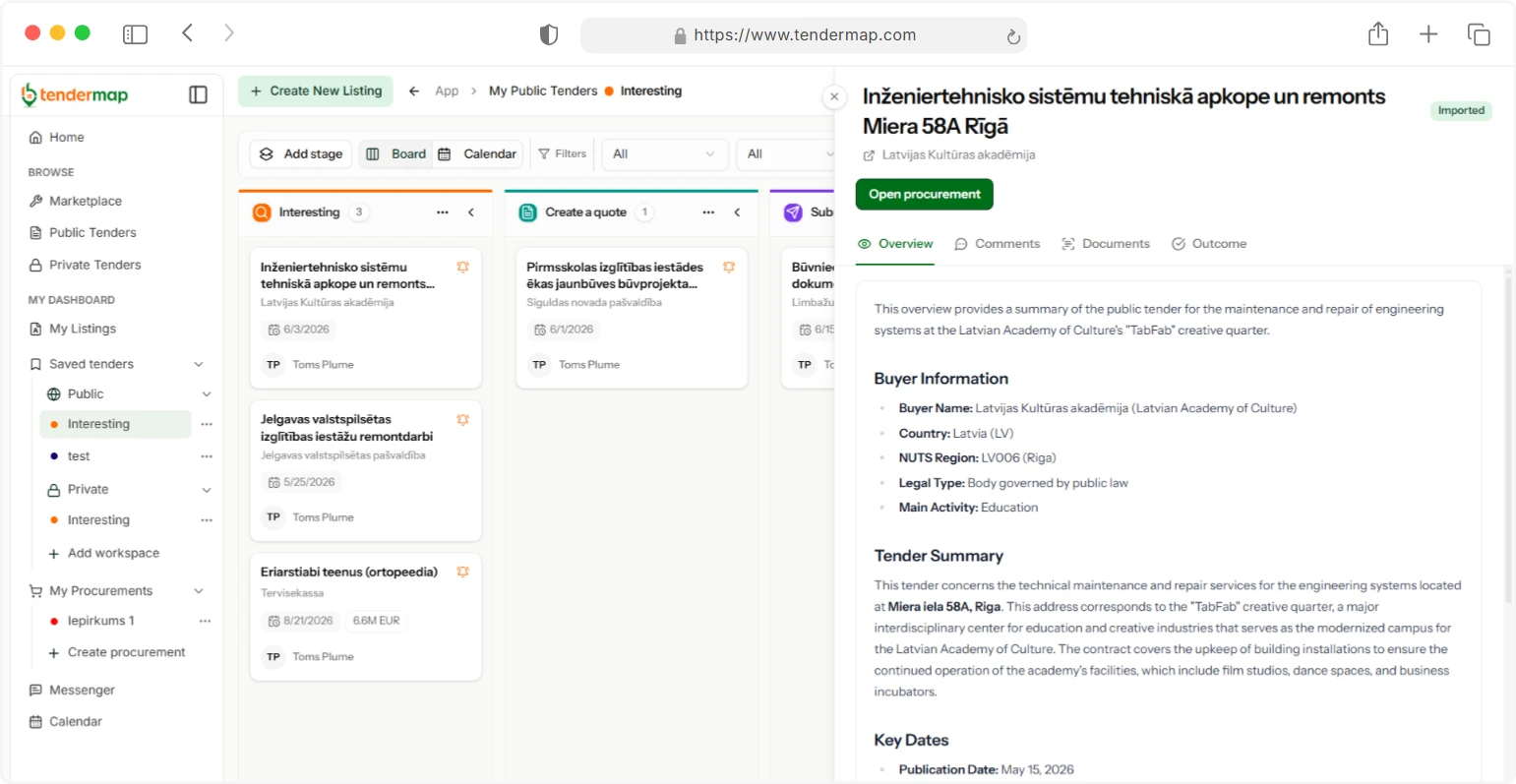Screen dimensions: 1516x784
Task: Click the Imported status badge
Action: (x=1461, y=111)
